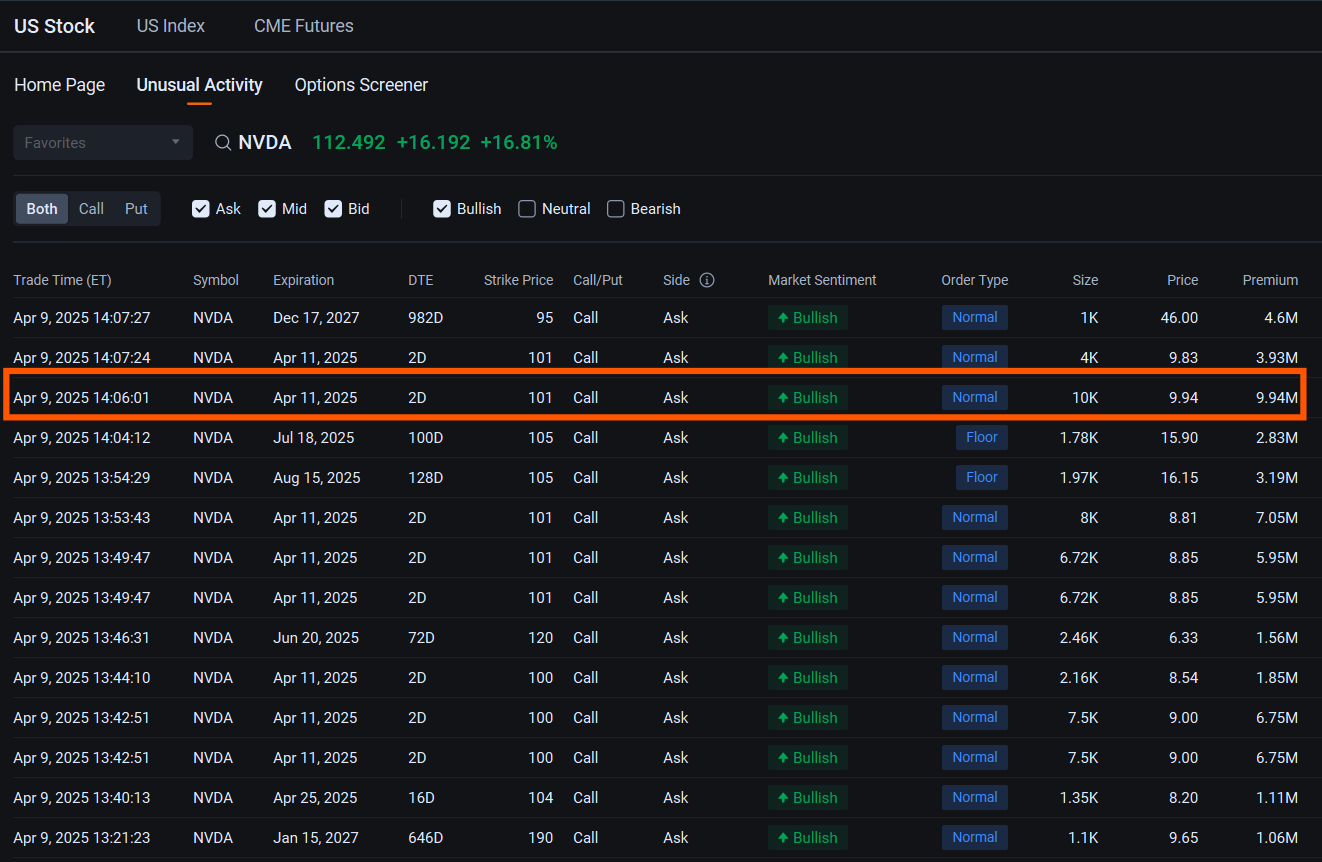This screenshot has width=1322, height=862.
Task: Sort by Premium column header
Action: tap(1270, 280)
